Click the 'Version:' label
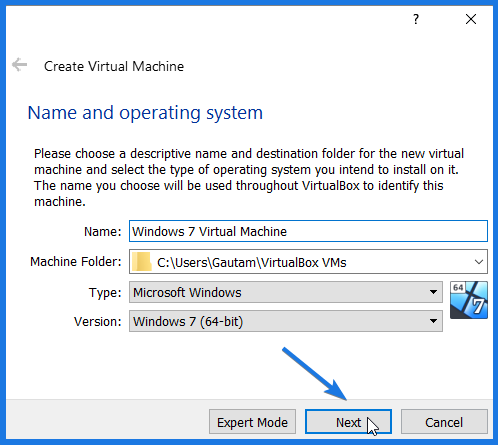 click(98, 322)
